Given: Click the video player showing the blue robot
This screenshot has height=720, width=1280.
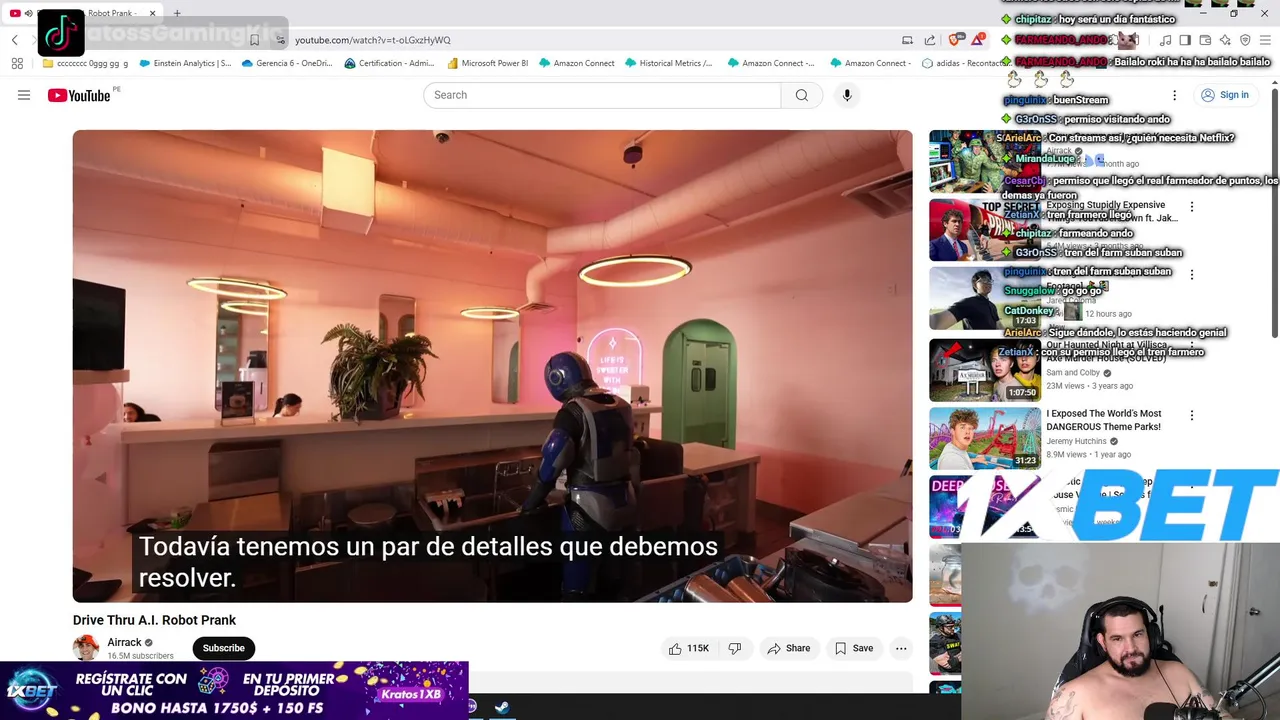Looking at the screenshot, I should 492,366.
